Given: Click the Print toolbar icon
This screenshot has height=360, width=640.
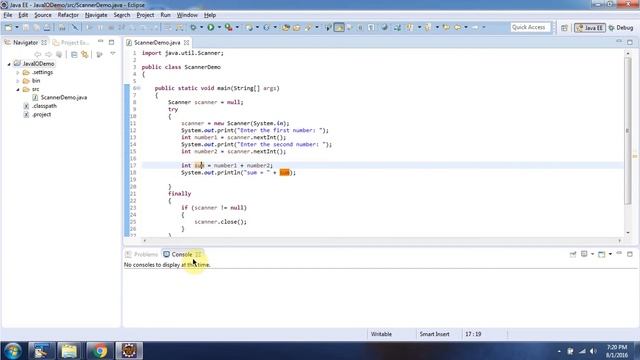Looking at the screenshot, I should click(47, 27).
